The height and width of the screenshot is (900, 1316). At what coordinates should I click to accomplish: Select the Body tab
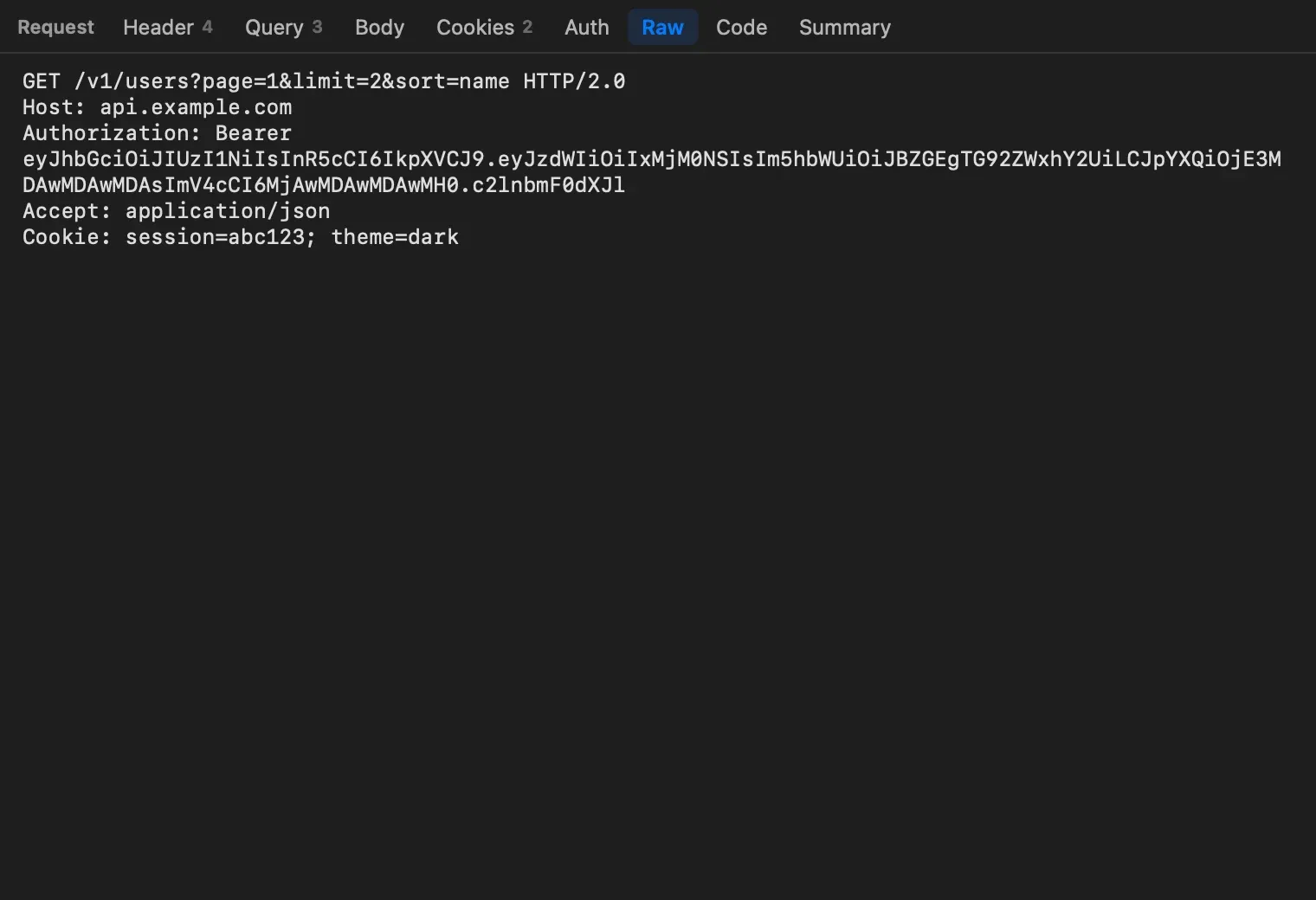pyautogui.click(x=379, y=28)
